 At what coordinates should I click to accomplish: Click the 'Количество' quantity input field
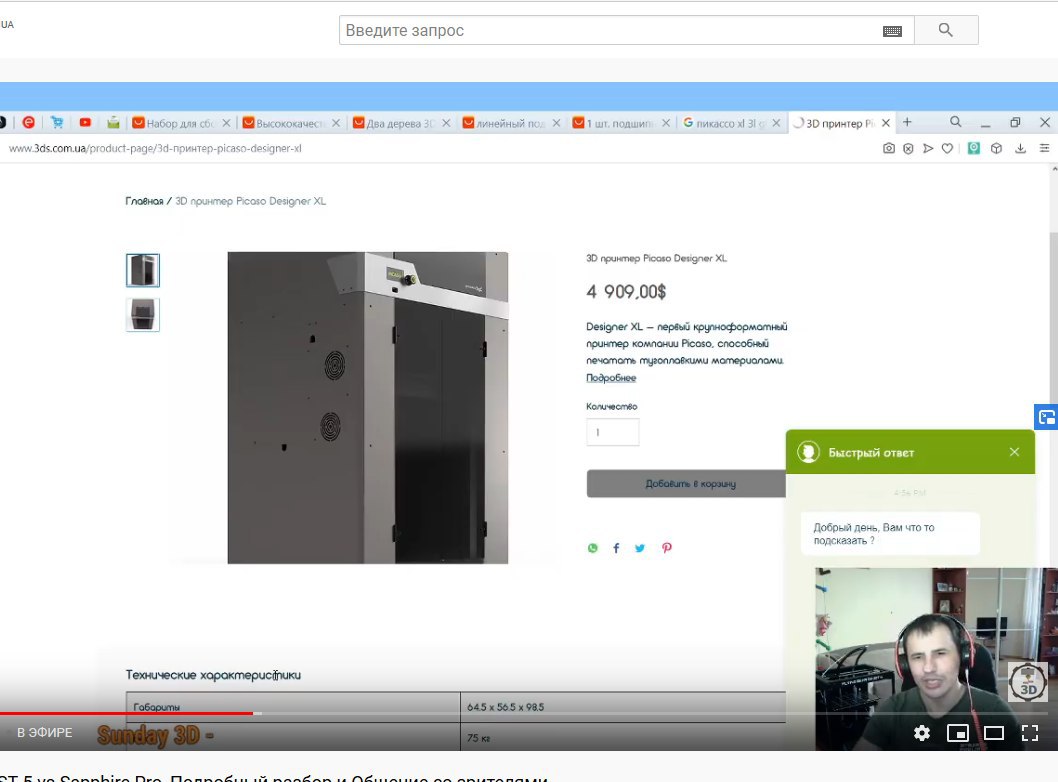613,432
